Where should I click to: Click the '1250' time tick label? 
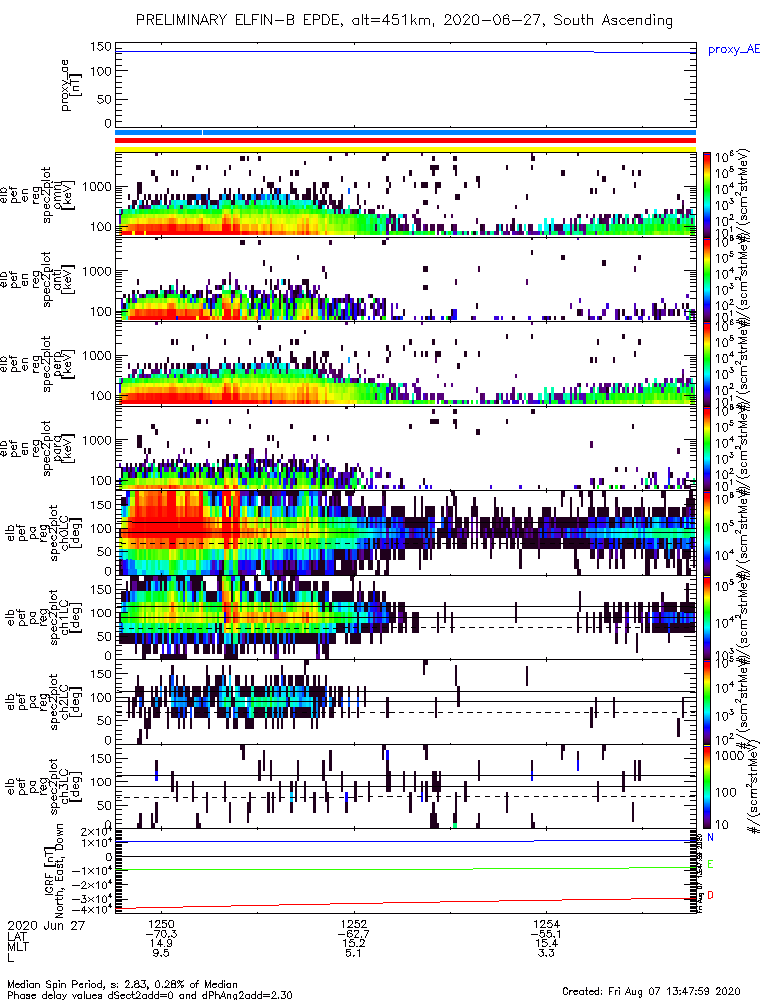161,924
